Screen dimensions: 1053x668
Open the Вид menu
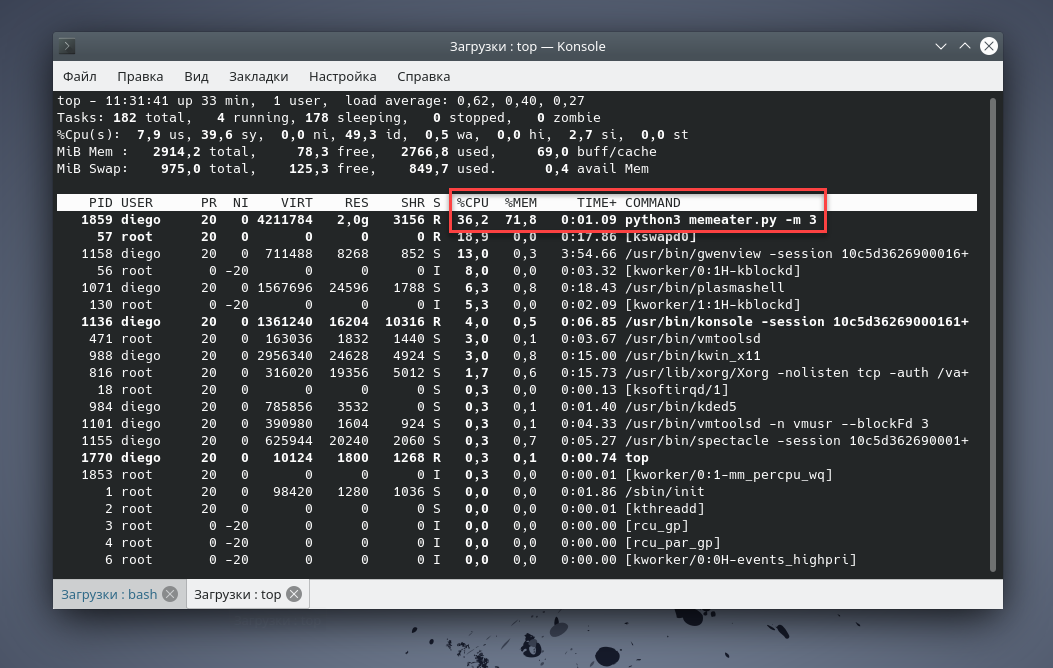[196, 76]
